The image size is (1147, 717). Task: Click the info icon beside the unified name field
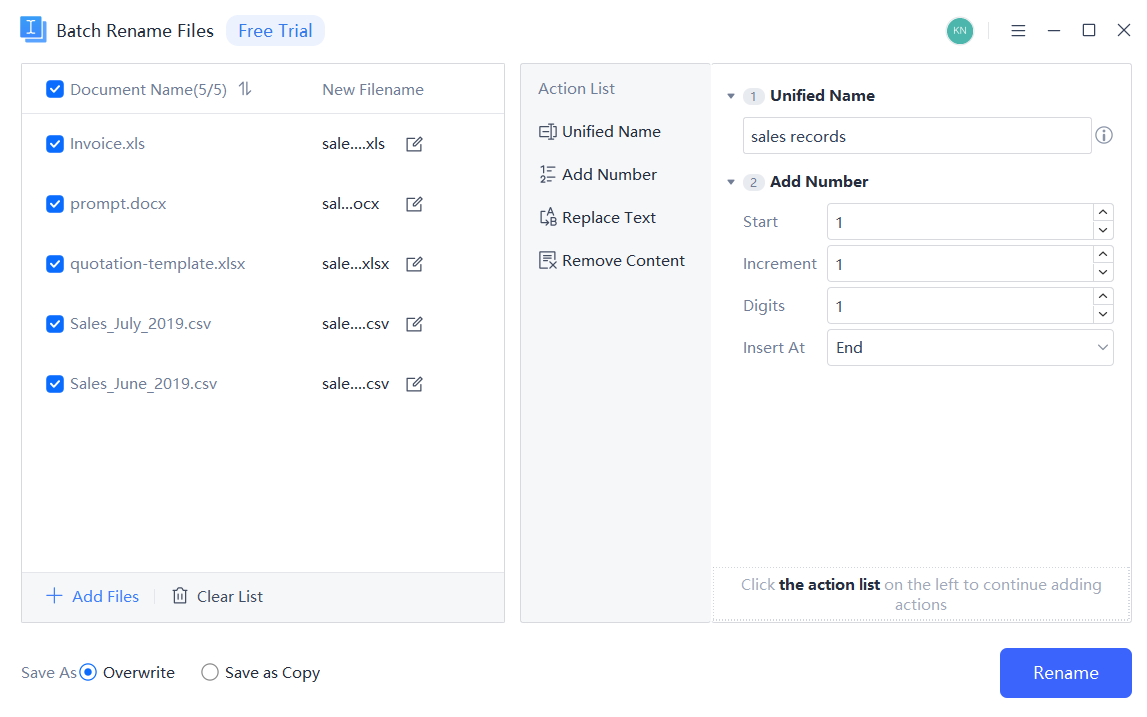tap(1104, 136)
